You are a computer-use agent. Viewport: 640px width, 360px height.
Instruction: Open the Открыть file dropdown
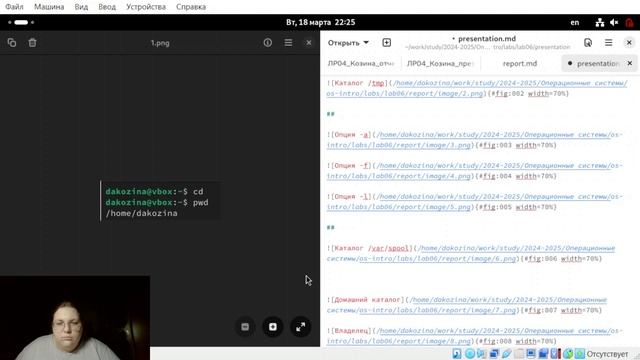348,42
